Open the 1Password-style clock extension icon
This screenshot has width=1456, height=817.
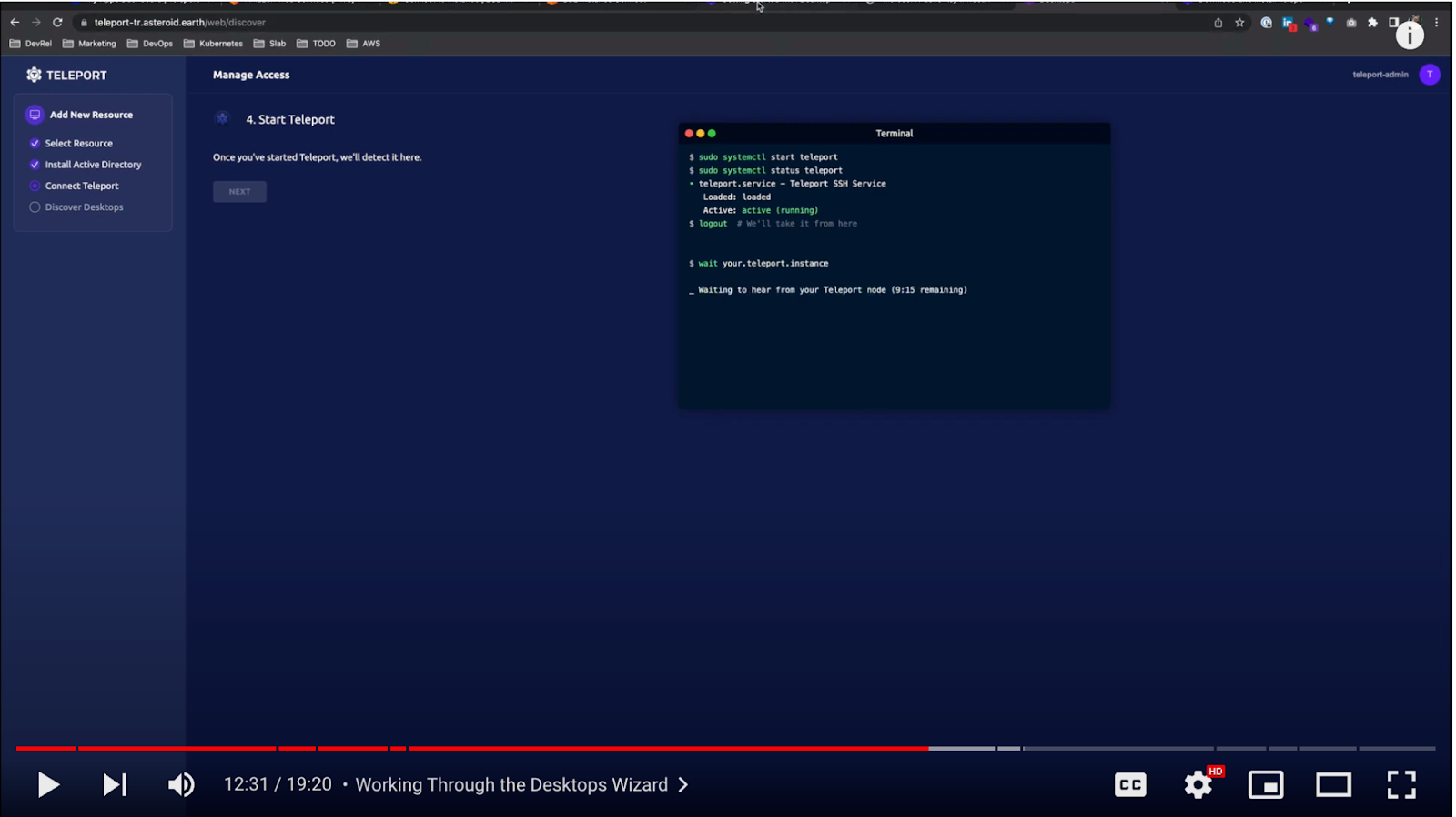1266,23
